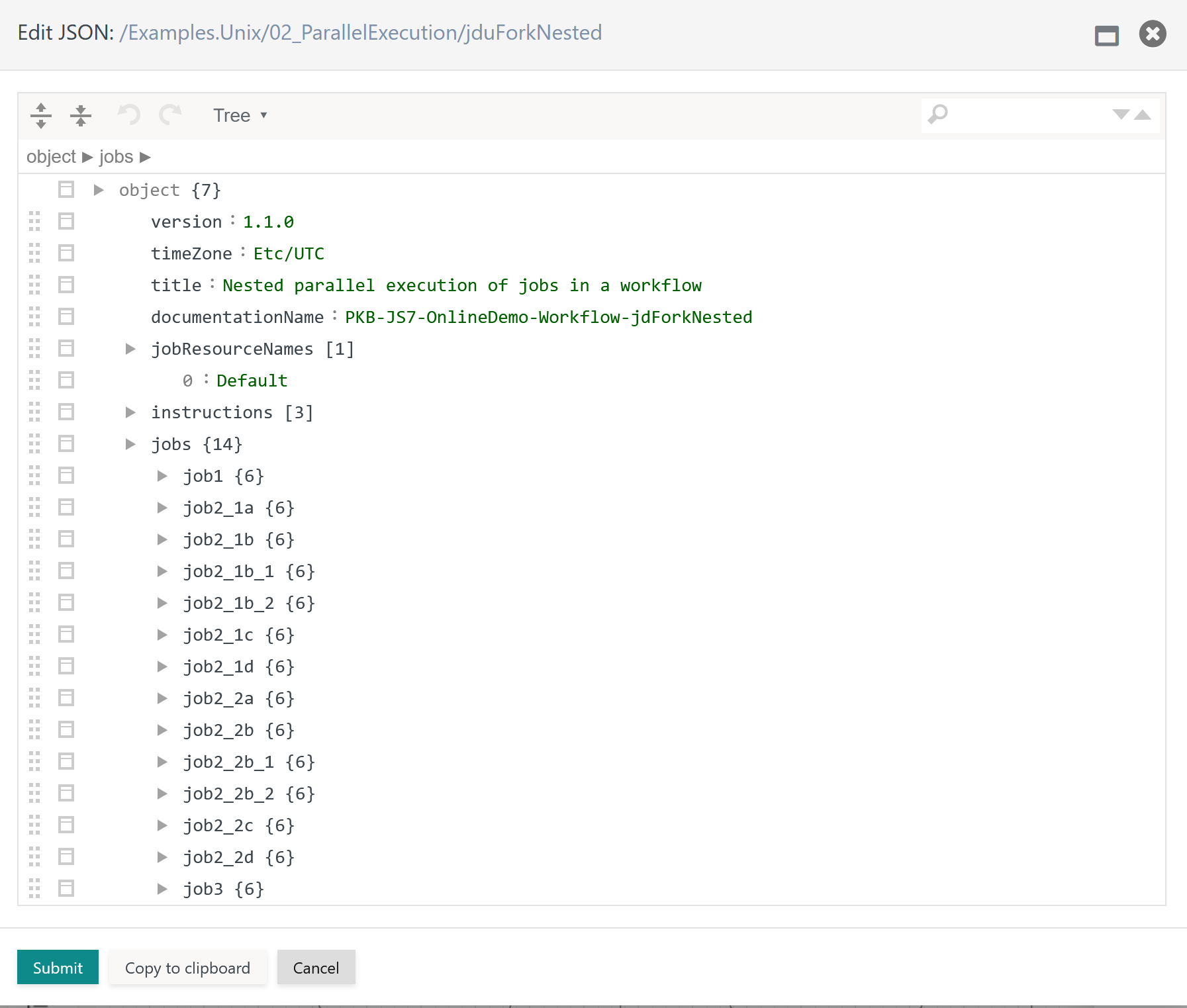
Task: Edit the 'Default' array value
Action: [x=252, y=381]
